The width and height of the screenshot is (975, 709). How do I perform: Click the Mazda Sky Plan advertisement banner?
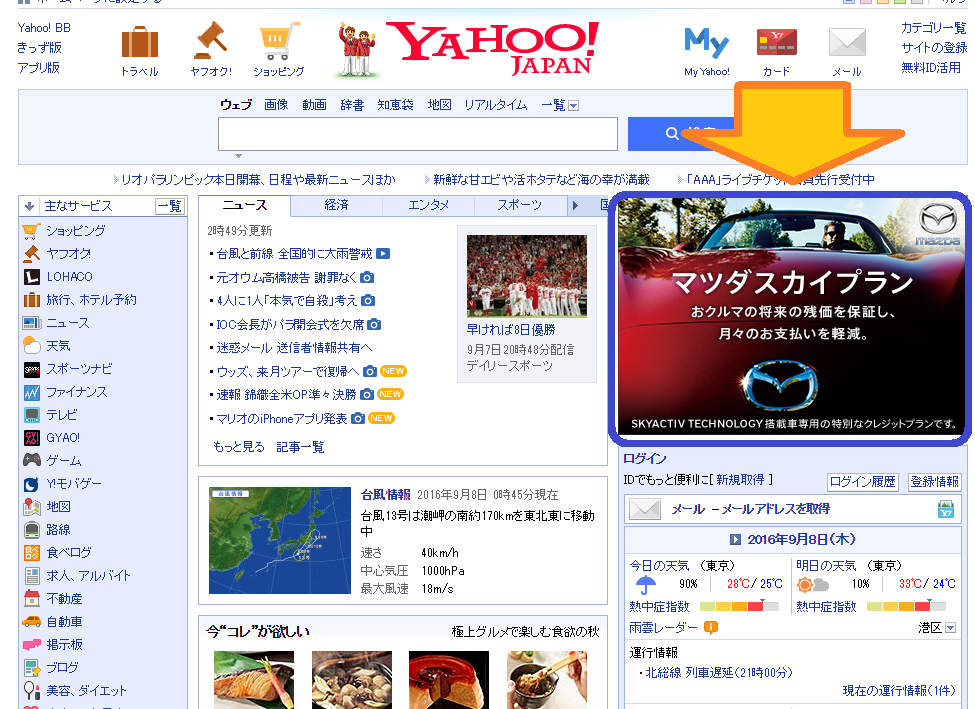[x=790, y=317]
